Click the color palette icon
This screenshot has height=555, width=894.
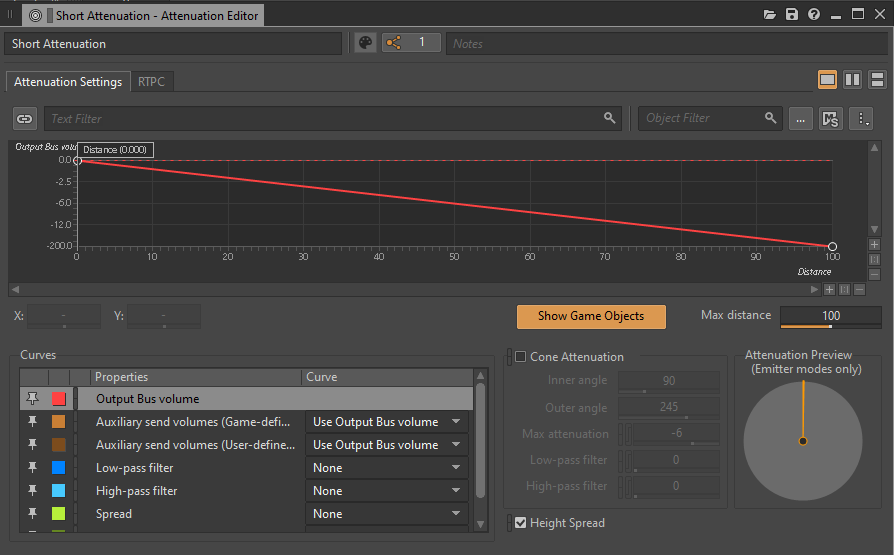[x=365, y=43]
